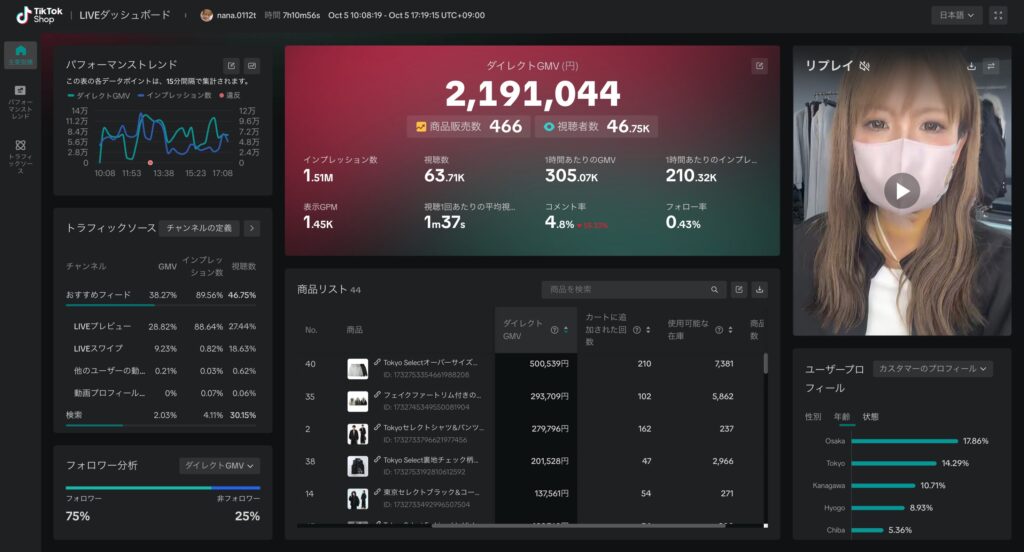
Task: Play the replay video
Action: [x=902, y=190]
